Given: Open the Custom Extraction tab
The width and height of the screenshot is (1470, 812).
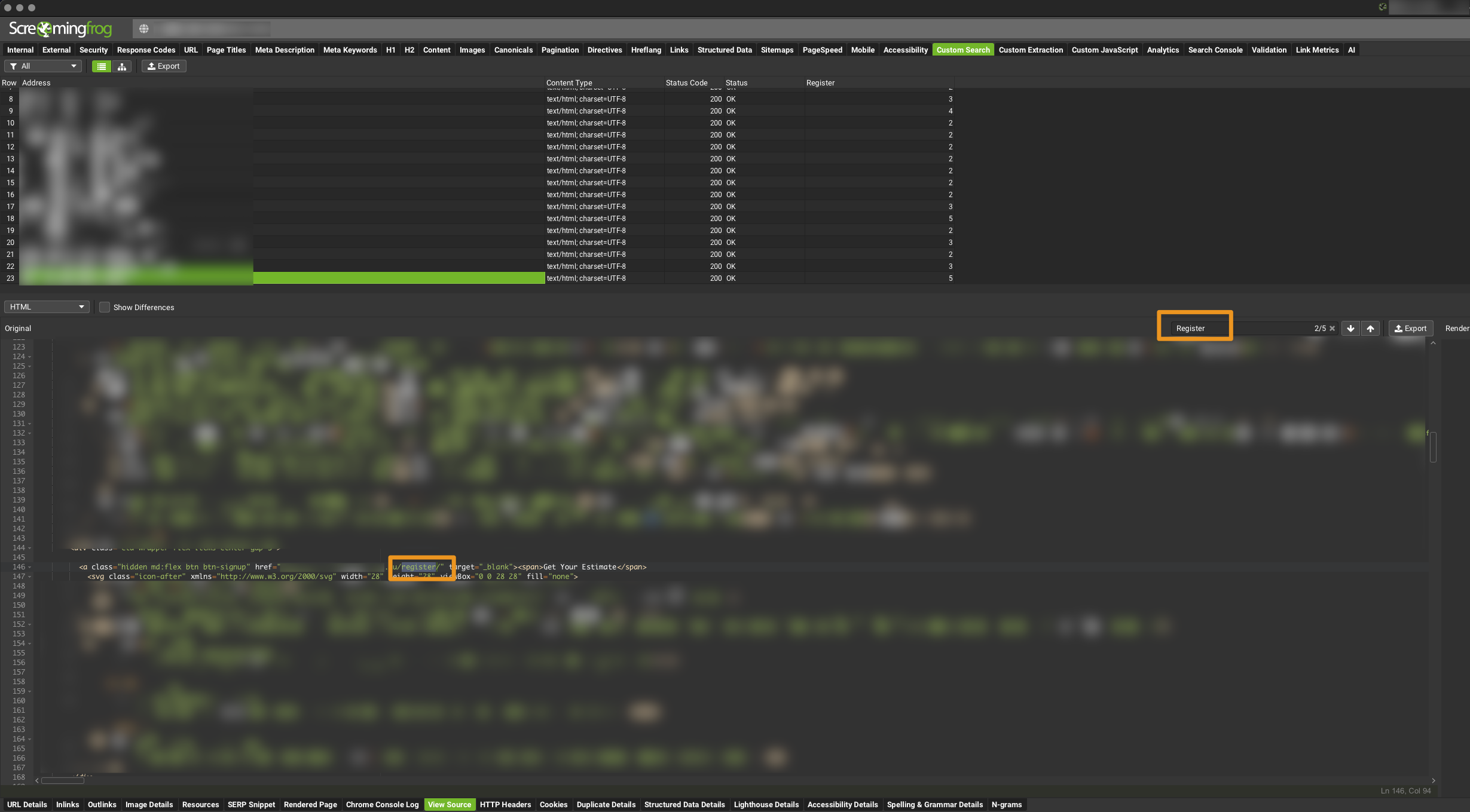Looking at the screenshot, I should 1030,50.
